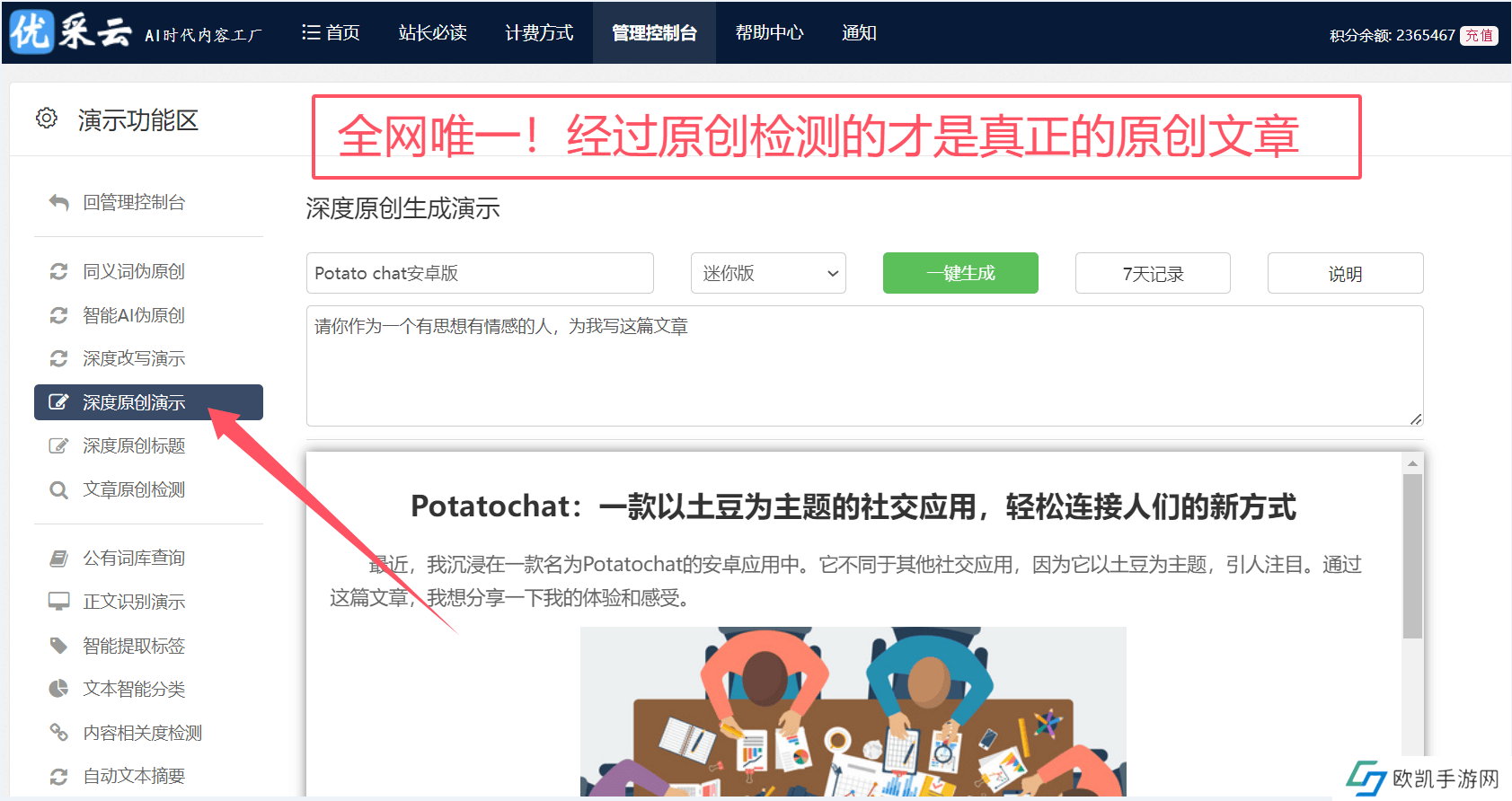Click the keyword input containing Potato chat安卓版
1512x801 pixels.
click(x=480, y=273)
